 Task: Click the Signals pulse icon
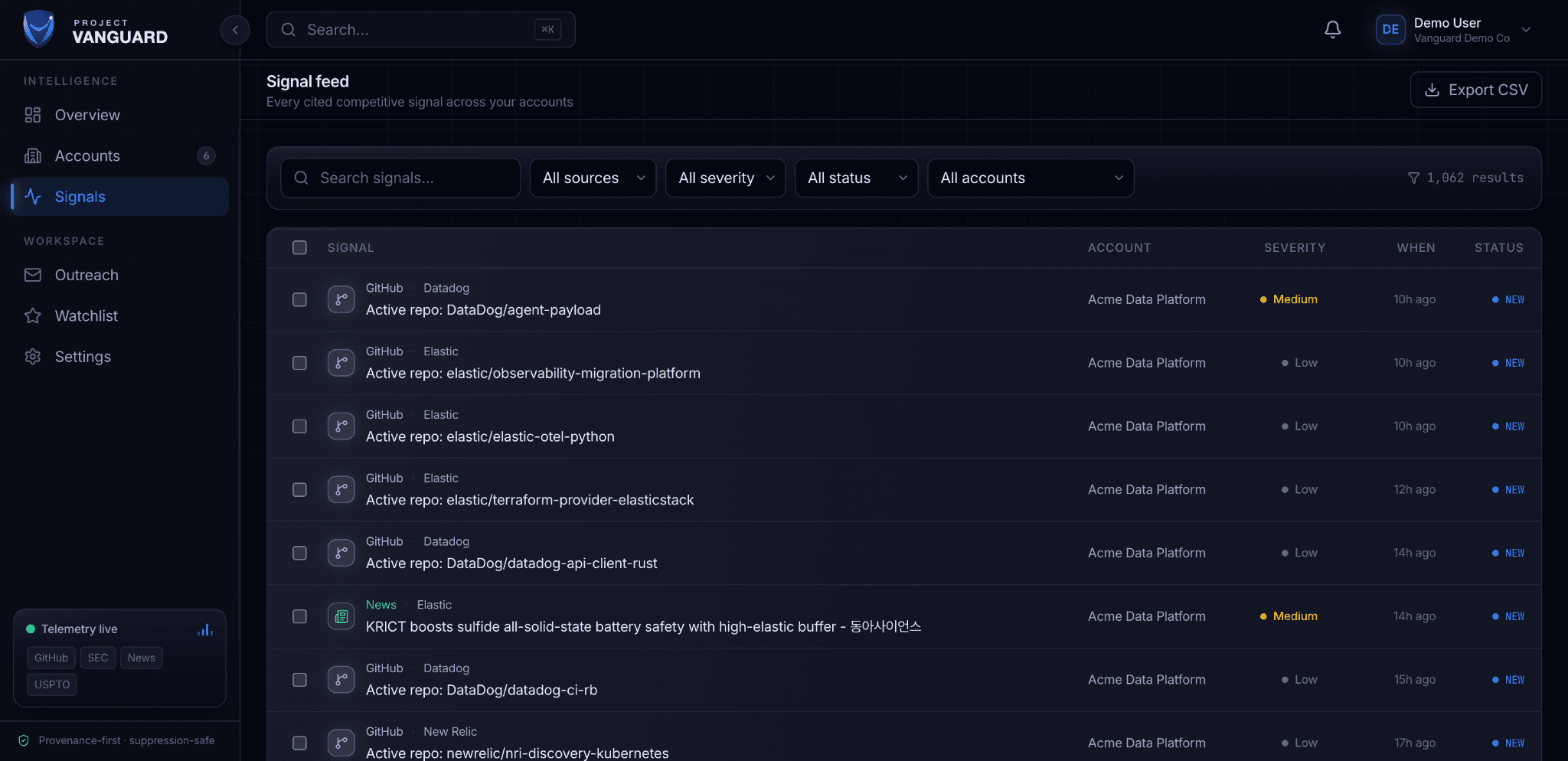tap(32, 197)
